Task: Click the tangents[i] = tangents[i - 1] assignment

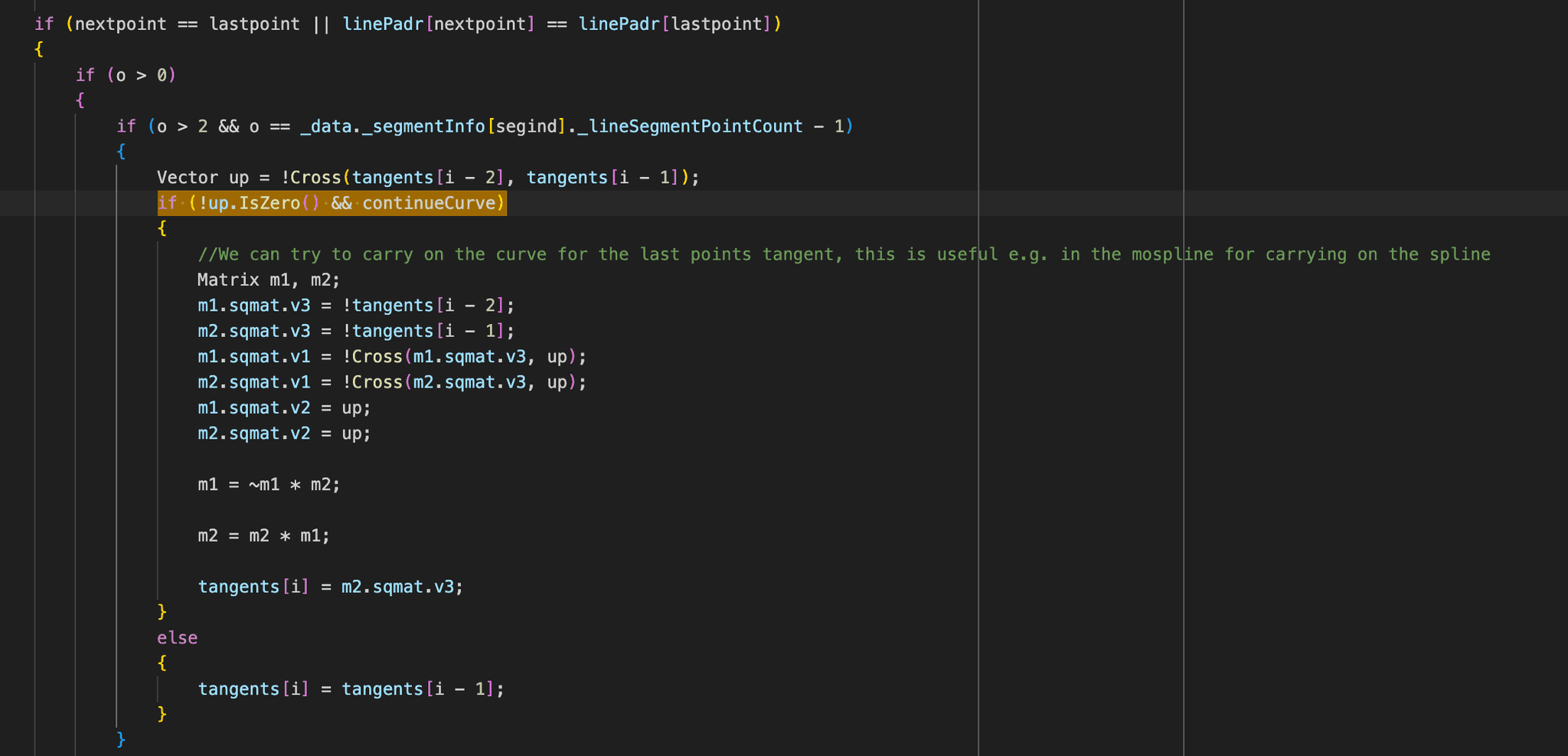Action: 351,689
